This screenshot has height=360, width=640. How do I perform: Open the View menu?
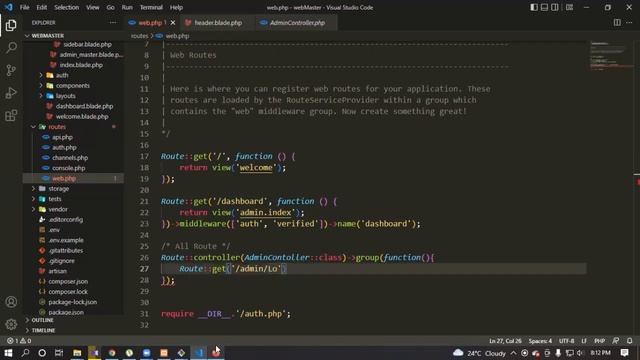[93, 7]
